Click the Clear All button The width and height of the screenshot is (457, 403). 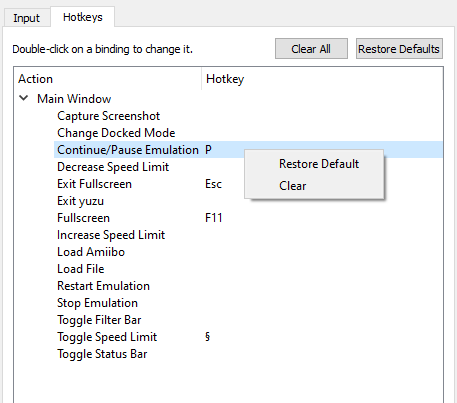click(311, 49)
